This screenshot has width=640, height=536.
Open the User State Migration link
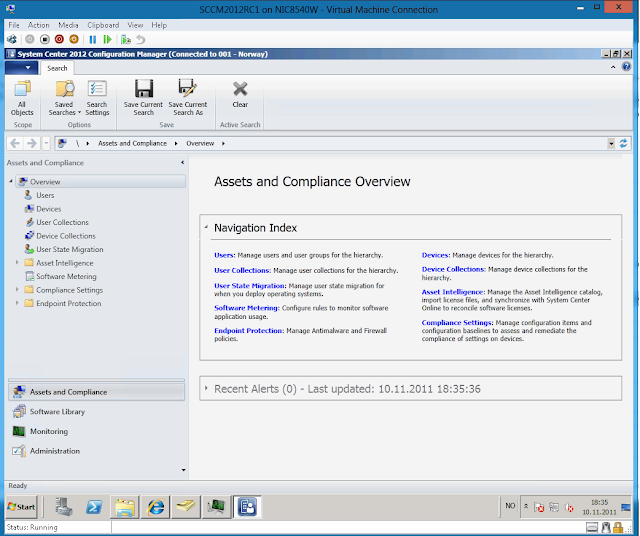(250, 286)
